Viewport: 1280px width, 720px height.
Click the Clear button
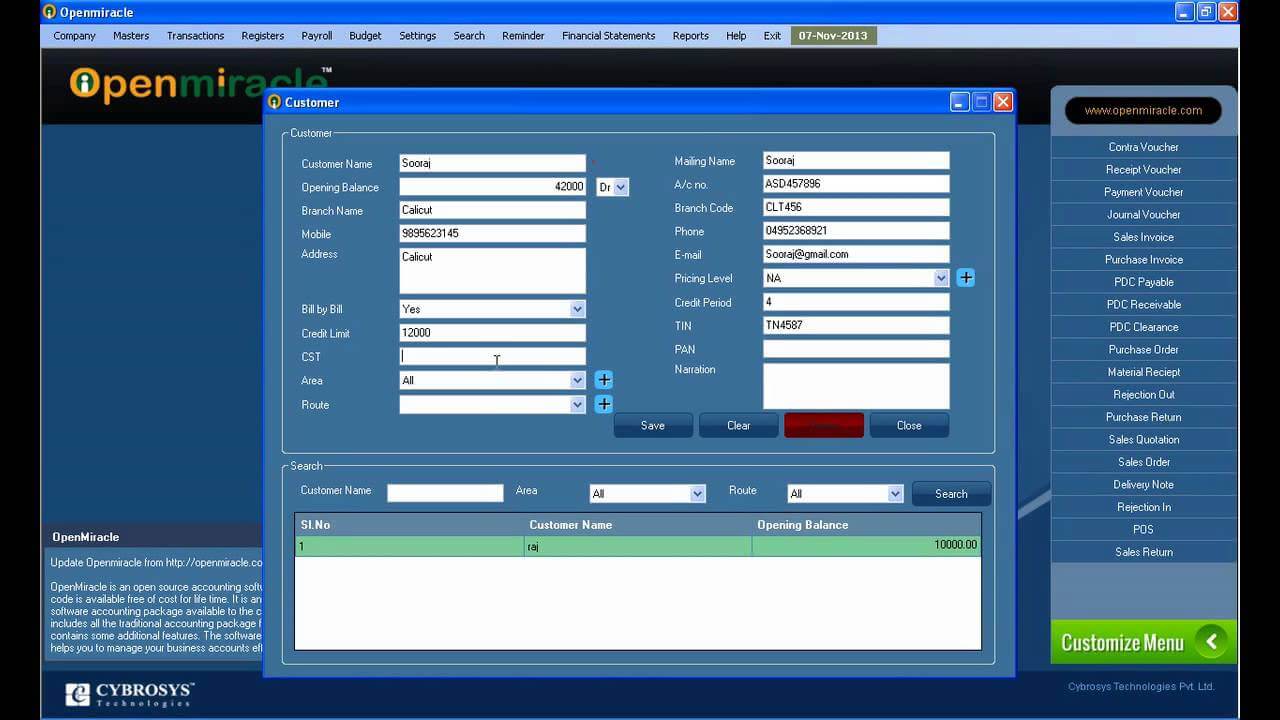pos(738,425)
